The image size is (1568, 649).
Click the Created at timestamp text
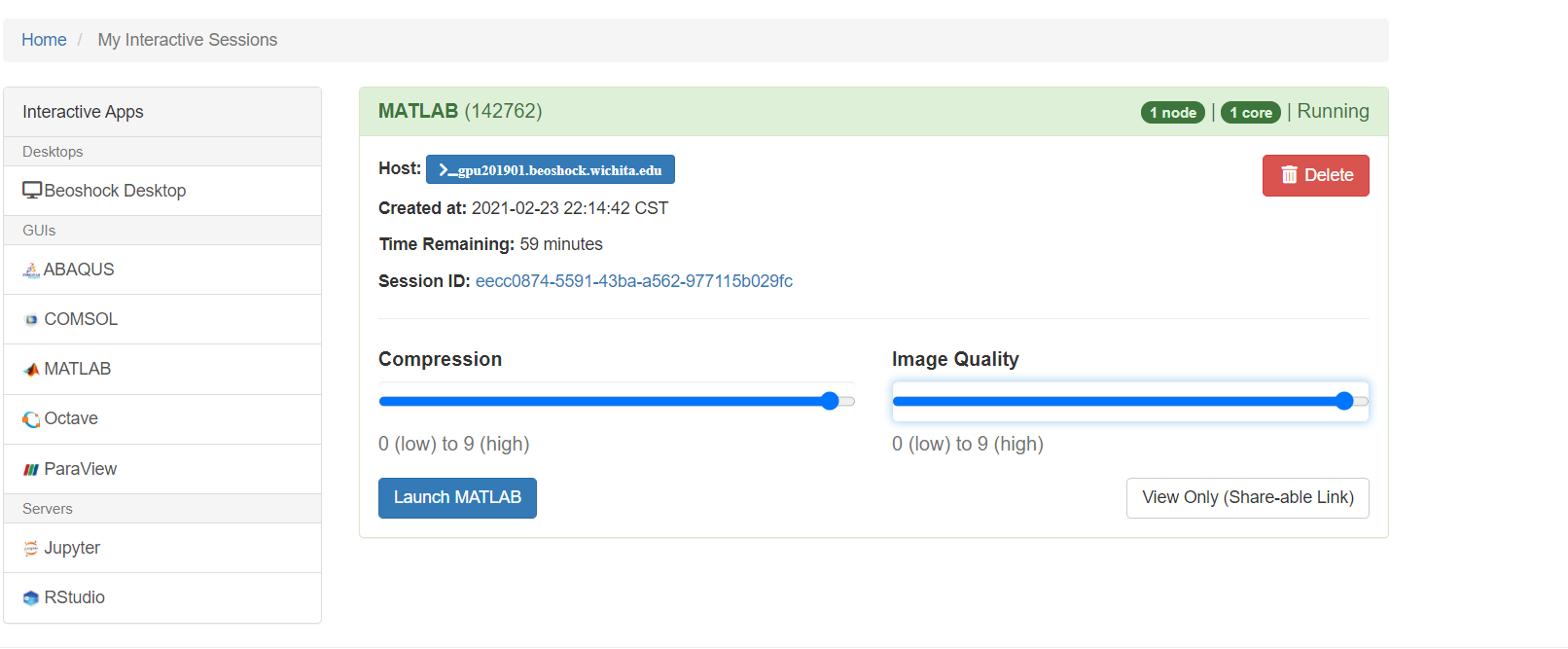point(523,208)
